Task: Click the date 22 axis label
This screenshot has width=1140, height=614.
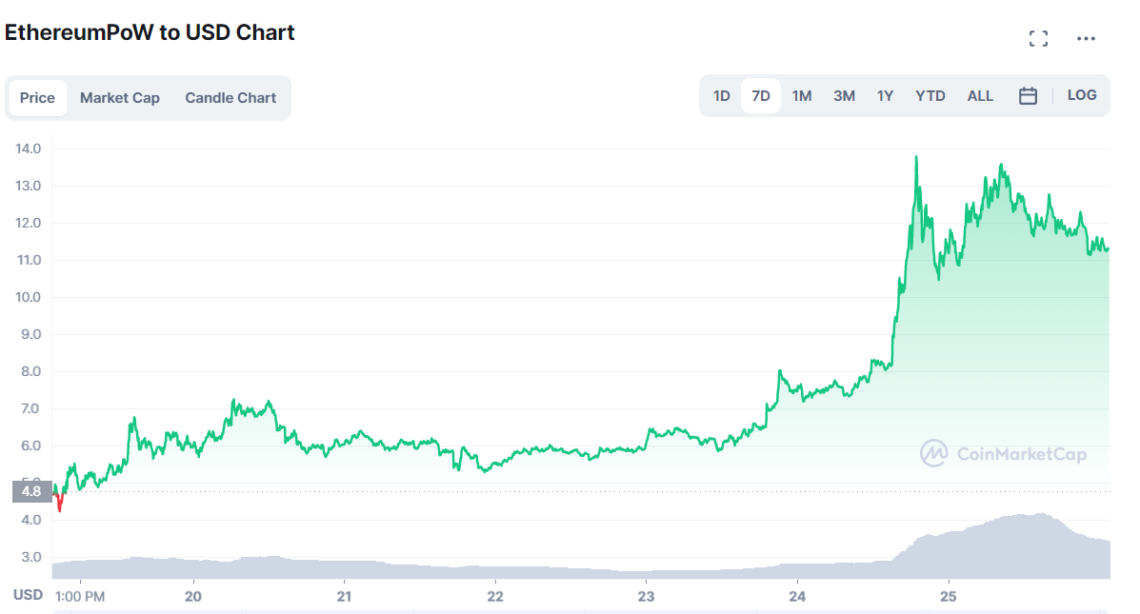Action: (495, 596)
